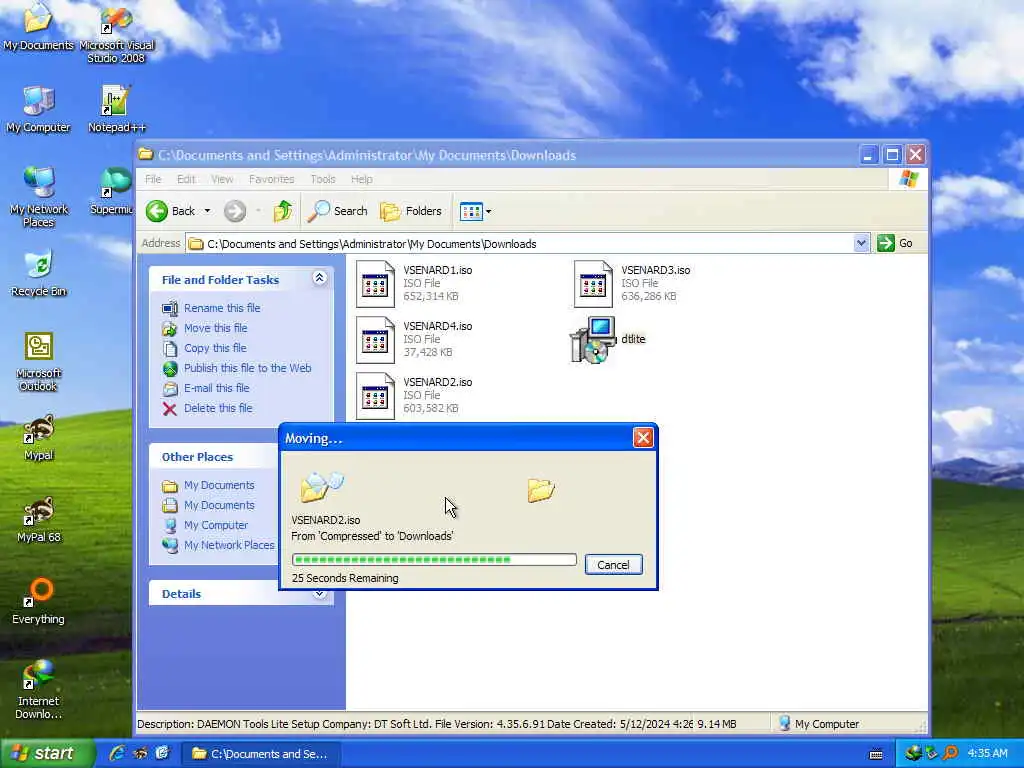
Task: Open the View menu
Action: point(222,179)
